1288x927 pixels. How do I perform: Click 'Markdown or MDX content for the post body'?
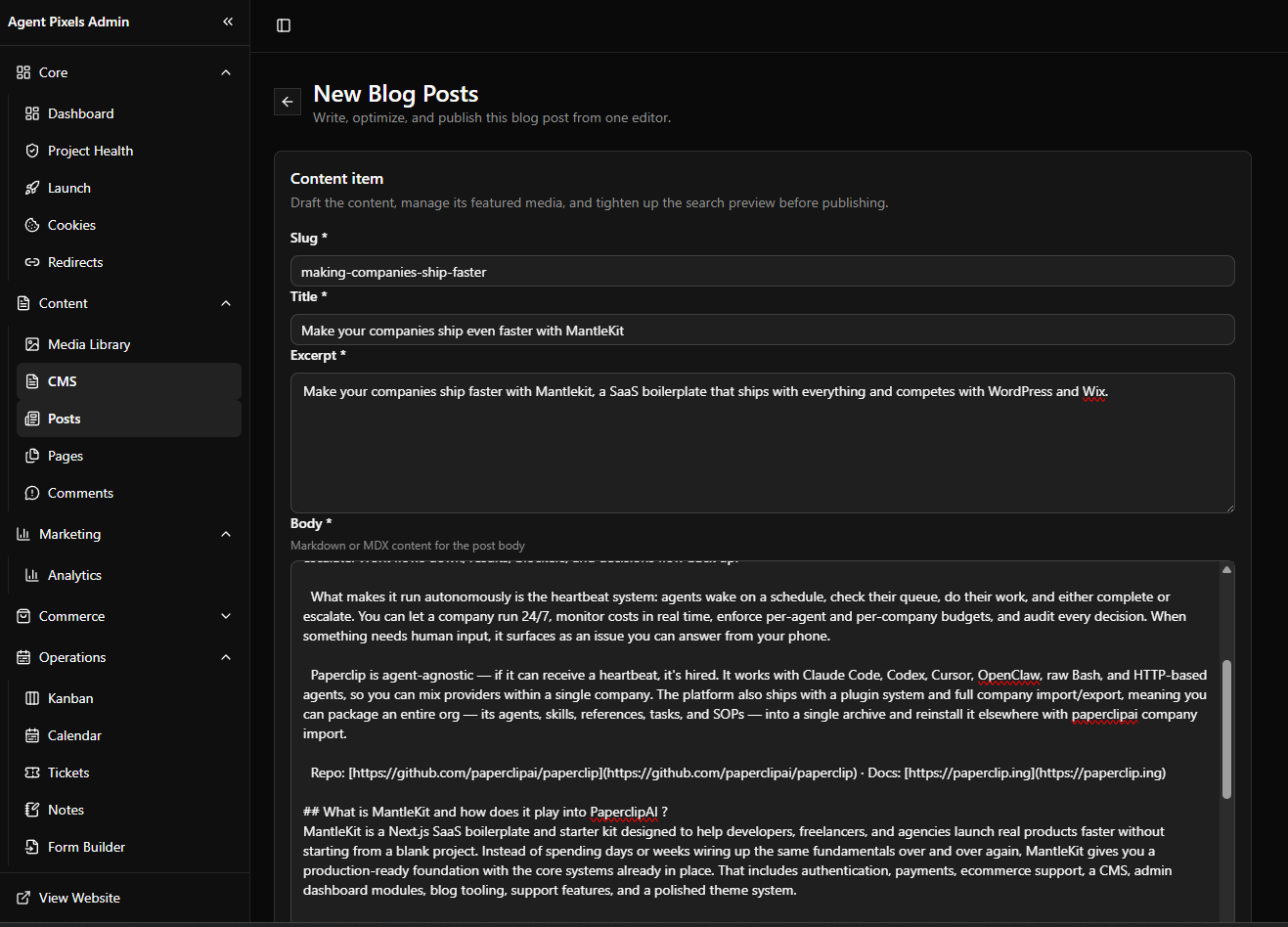coord(408,546)
